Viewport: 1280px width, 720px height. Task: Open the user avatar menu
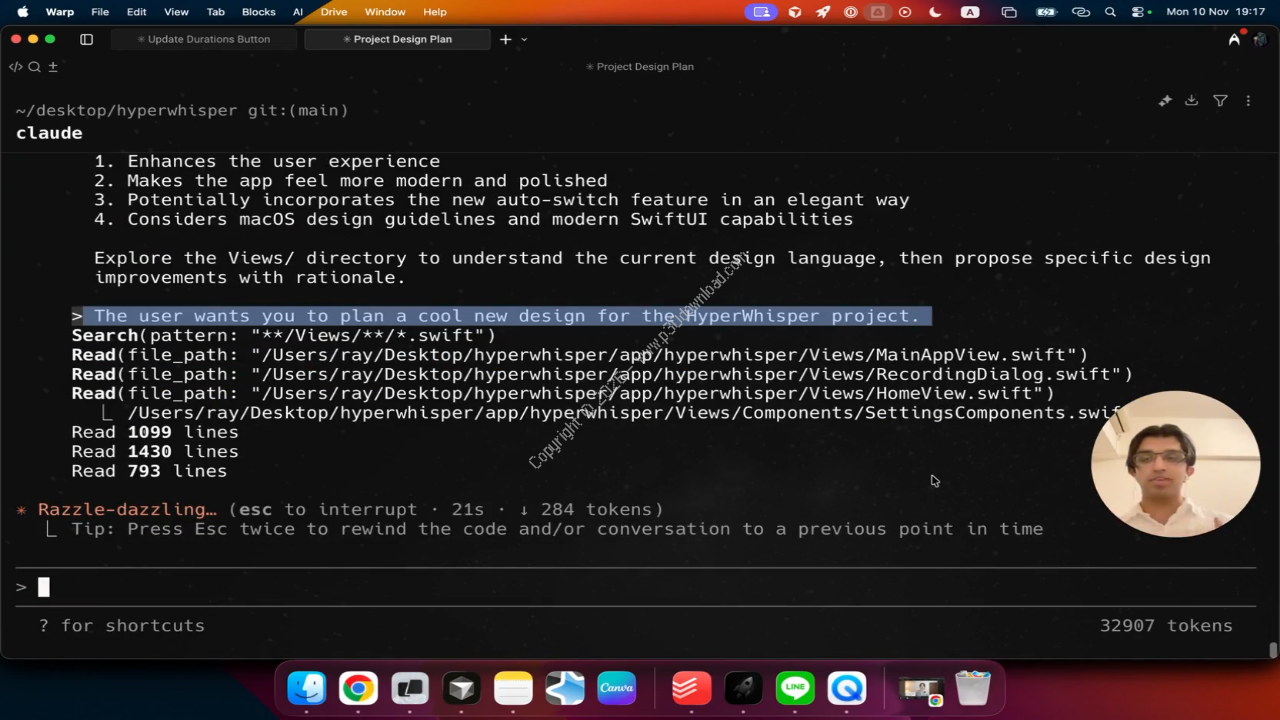[x=1260, y=39]
